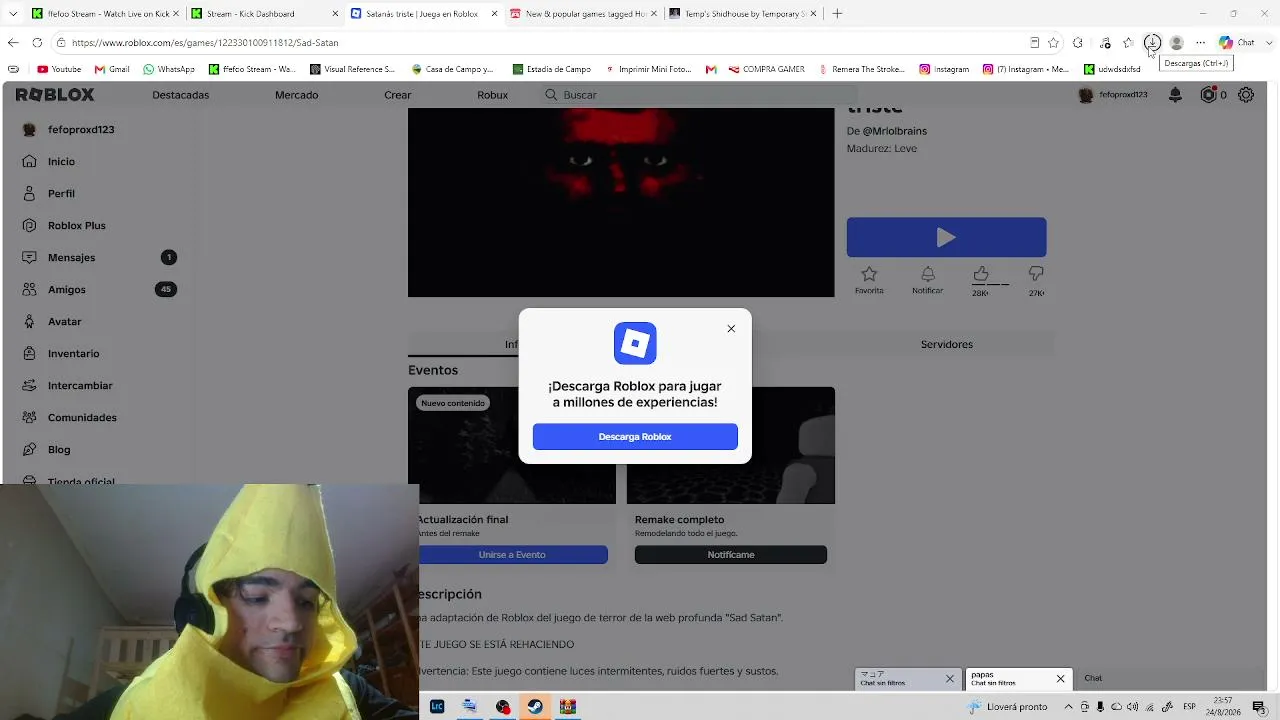Open the Gmail bookmark
1280x720 pixels.
[x=112, y=70]
